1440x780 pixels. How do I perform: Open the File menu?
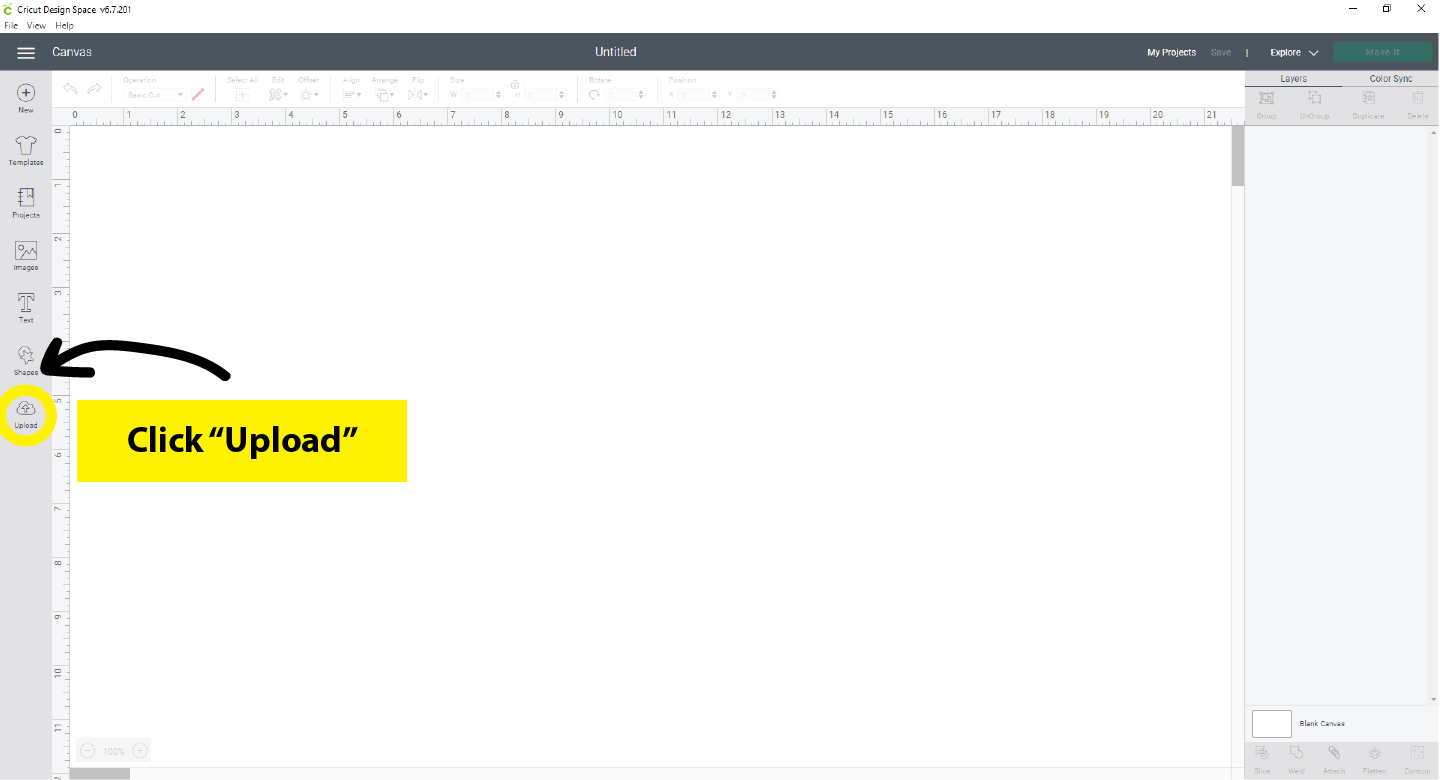click(11, 25)
